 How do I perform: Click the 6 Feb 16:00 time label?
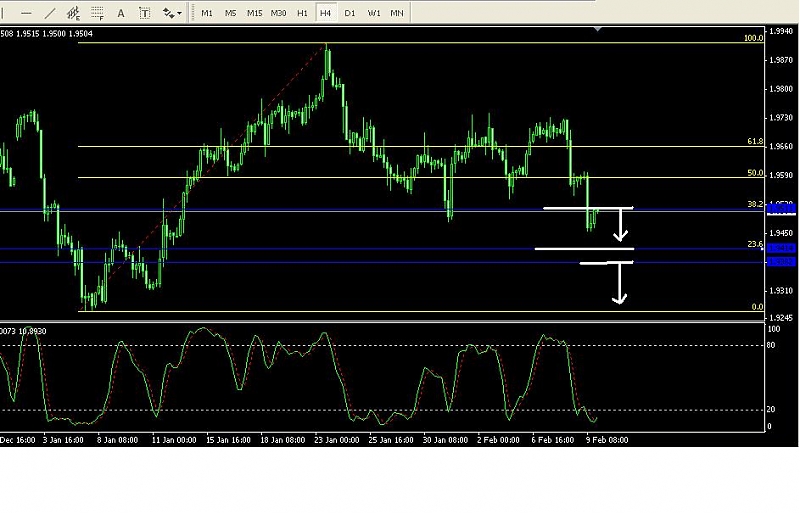(553, 440)
